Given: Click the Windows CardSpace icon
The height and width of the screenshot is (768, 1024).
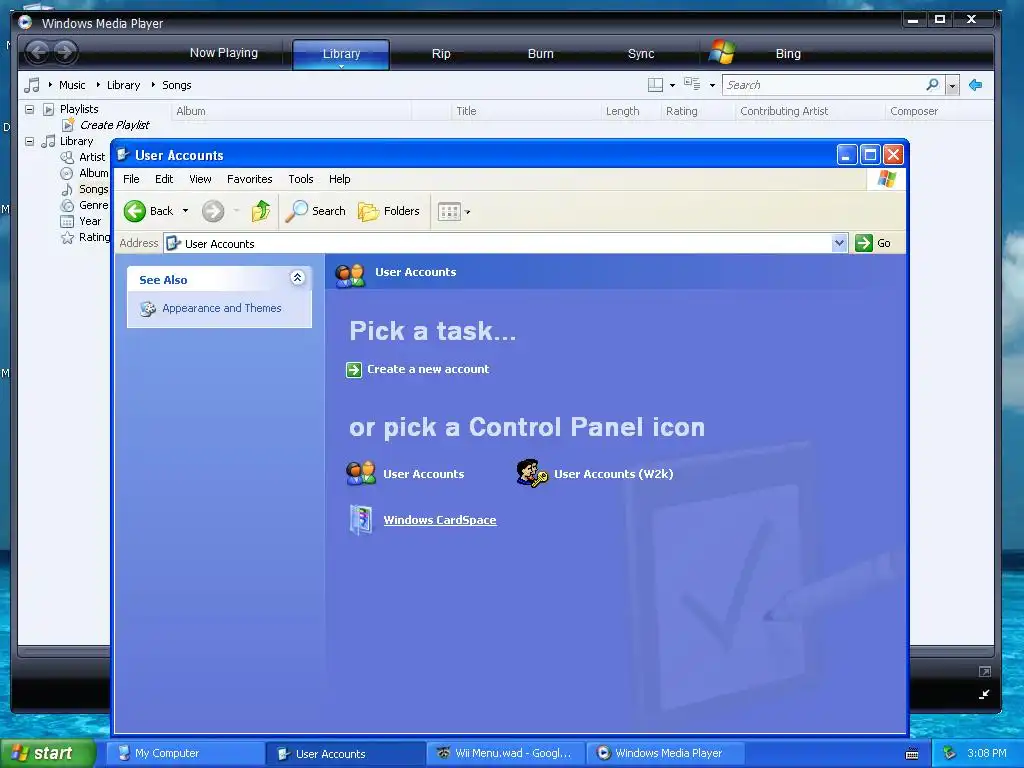Looking at the screenshot, I should tap(360, 520).
